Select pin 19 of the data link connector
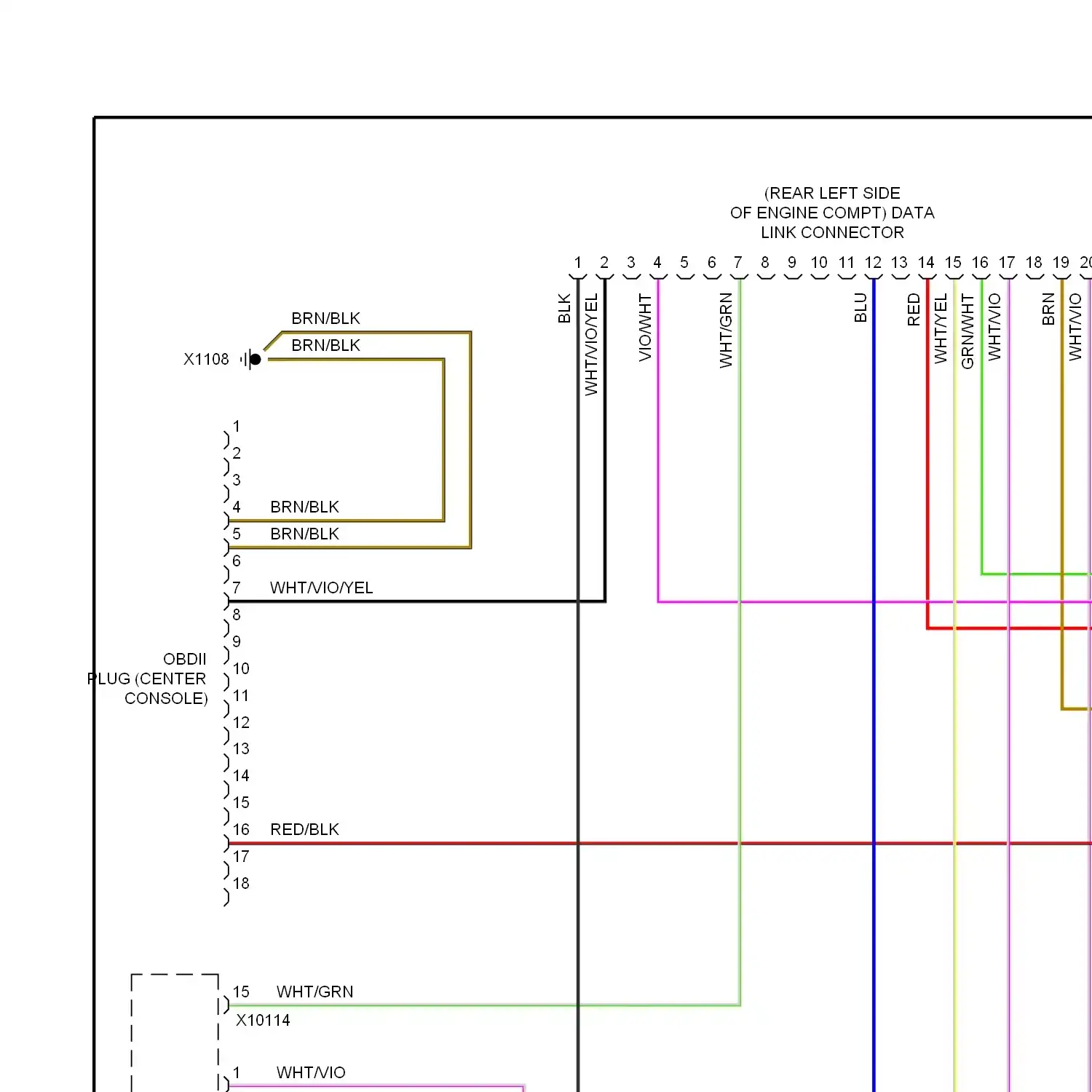The height and width of the screenshot is (1092, 1092). click(1061, 262)
